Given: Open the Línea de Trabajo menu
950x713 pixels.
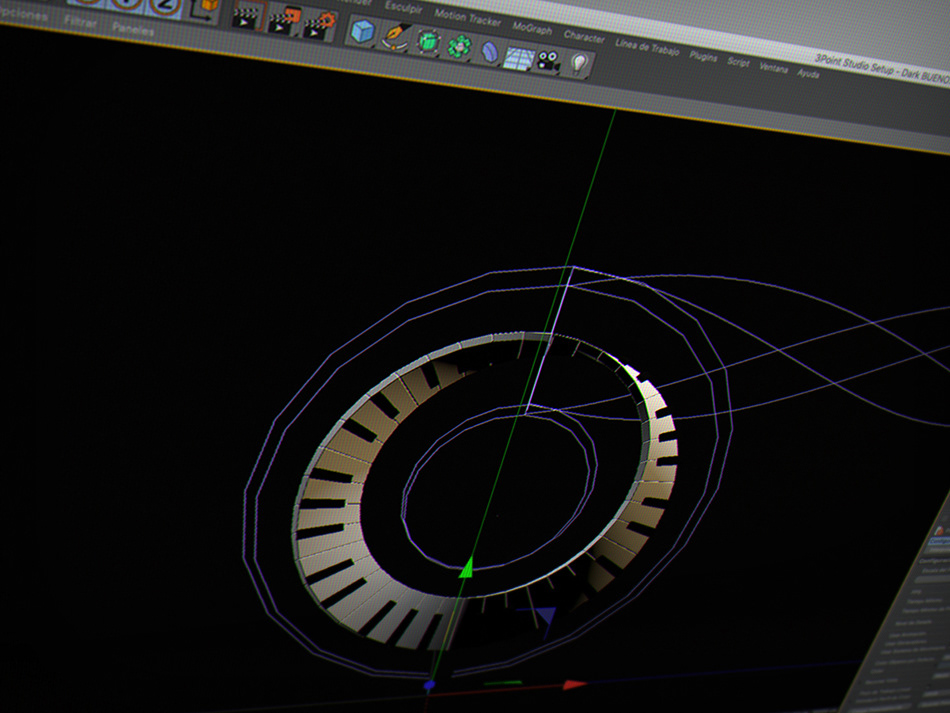Looking at the screenshot, I should 647,47.
